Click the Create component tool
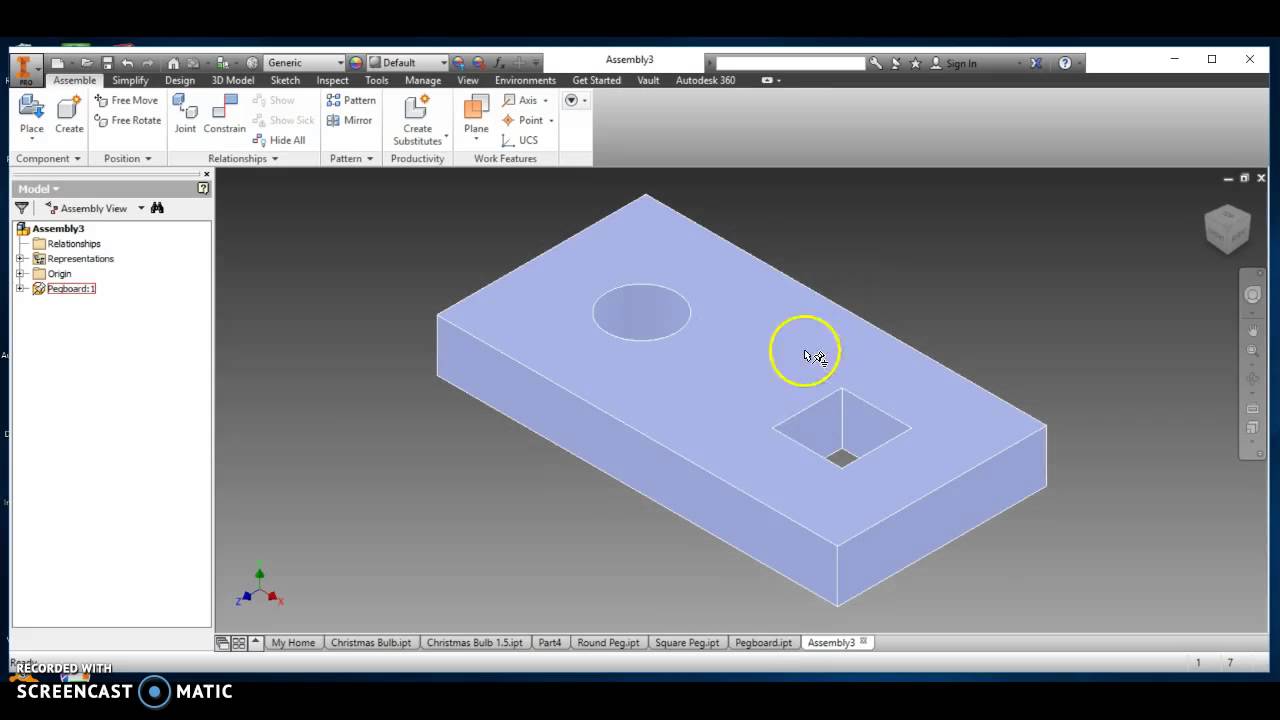 pos(69,115)
